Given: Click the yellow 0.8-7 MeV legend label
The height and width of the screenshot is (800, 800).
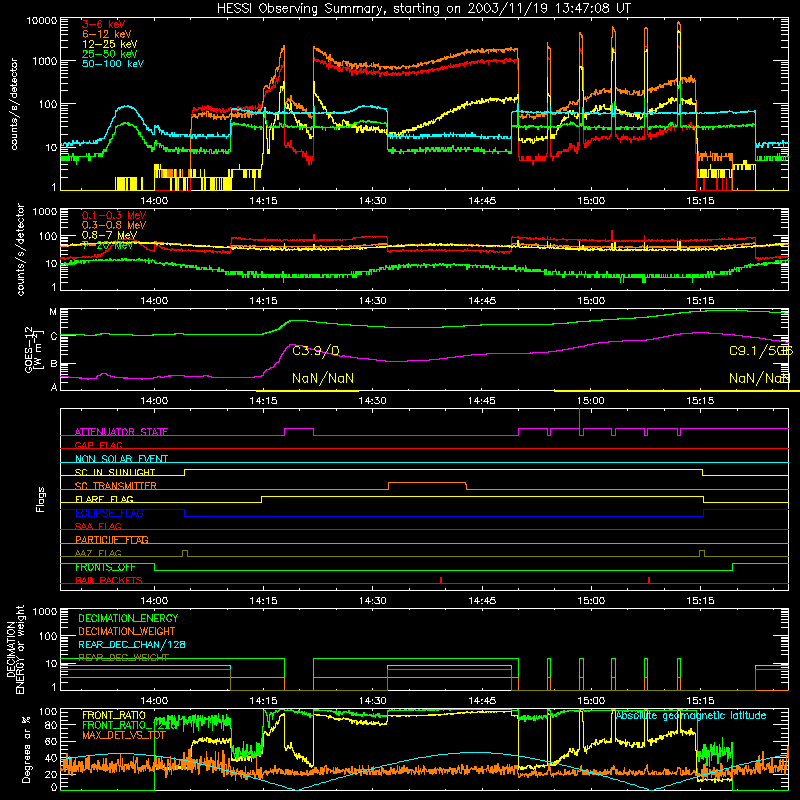Looking at the screenshot, I should click(109, 235).
